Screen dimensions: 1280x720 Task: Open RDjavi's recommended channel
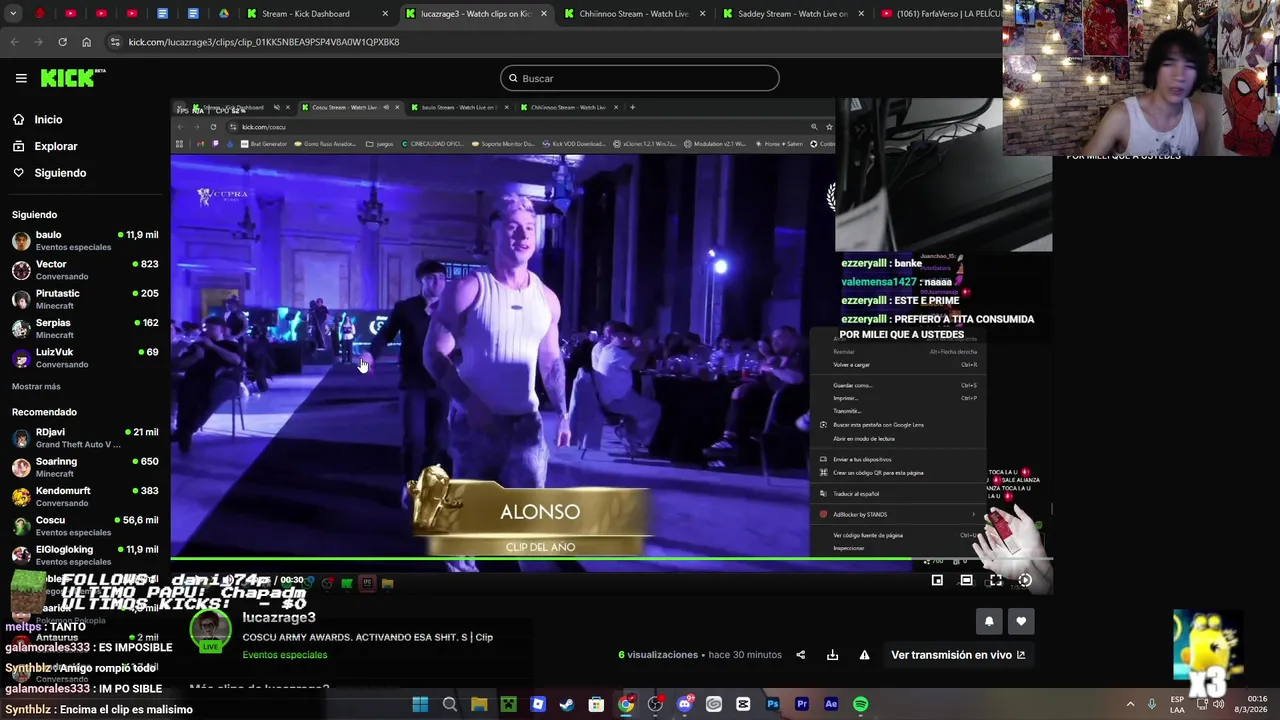coord(85,438)
